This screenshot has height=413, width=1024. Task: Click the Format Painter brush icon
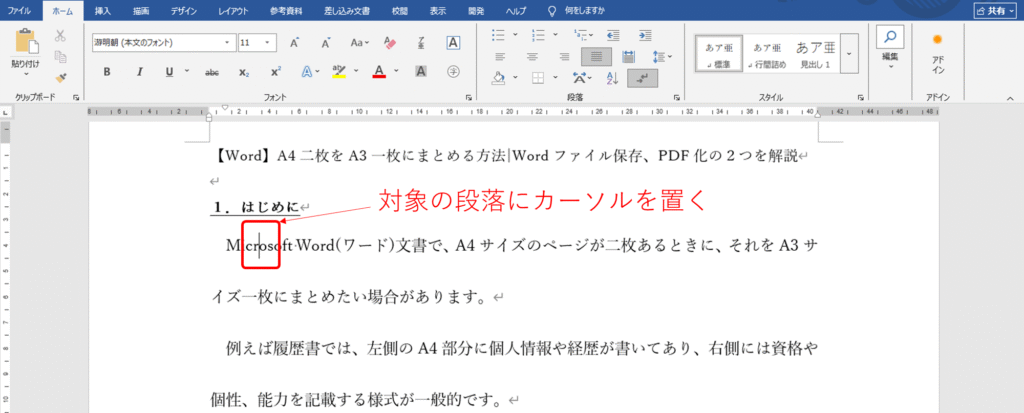60,76
